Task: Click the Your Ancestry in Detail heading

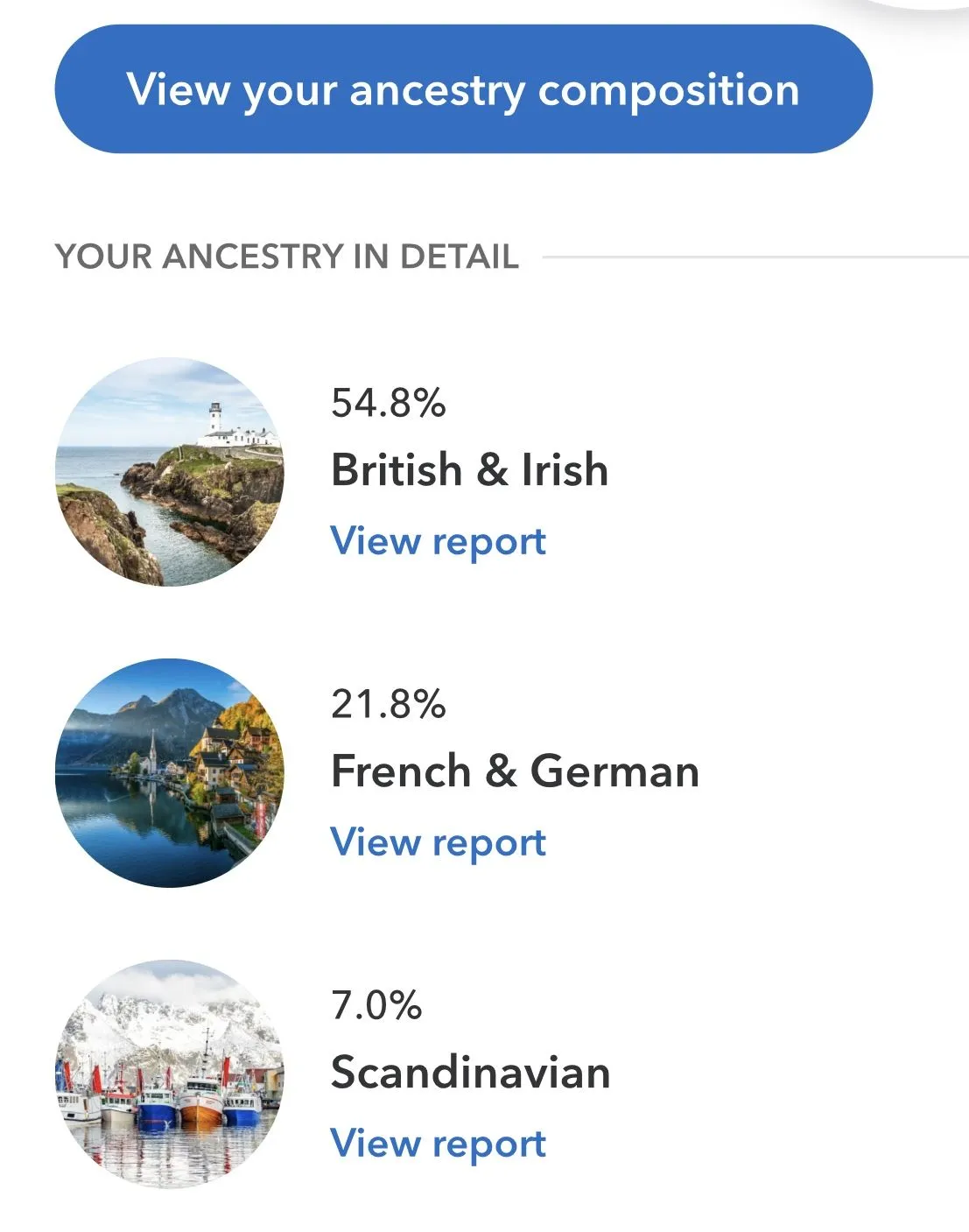Action: pos(286,257)
